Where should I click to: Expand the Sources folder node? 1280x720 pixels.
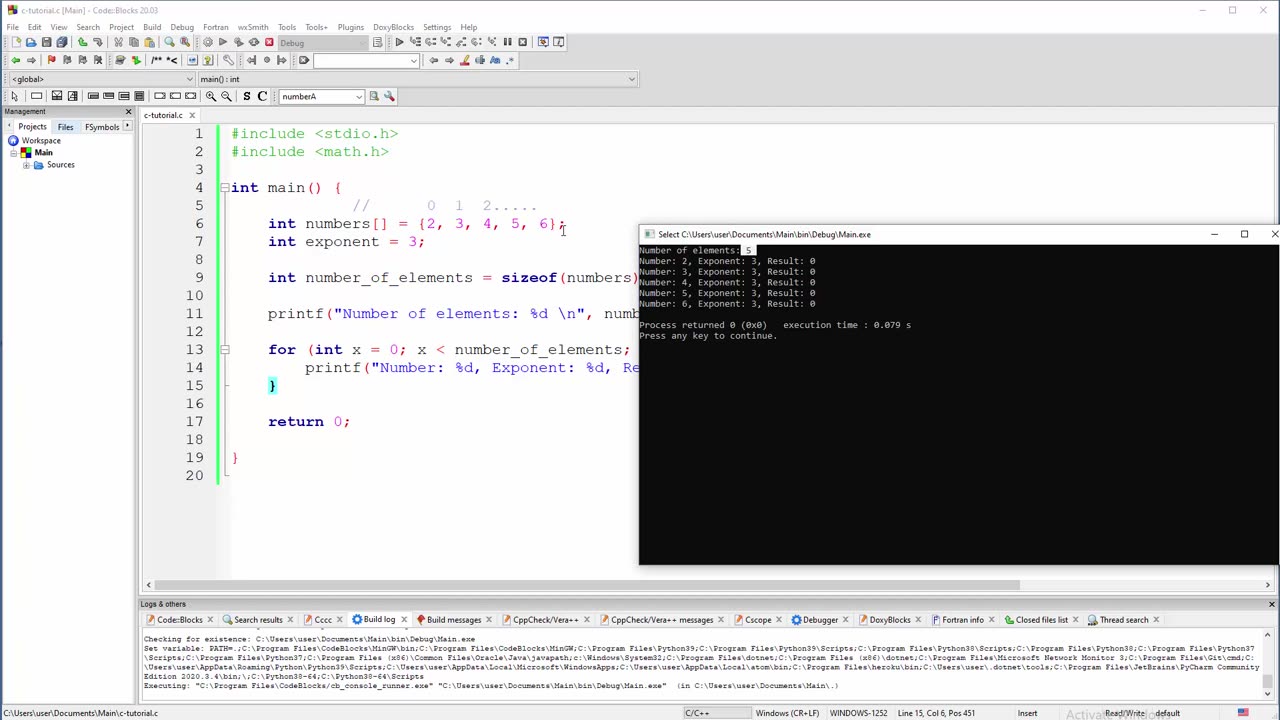point(26,165)
